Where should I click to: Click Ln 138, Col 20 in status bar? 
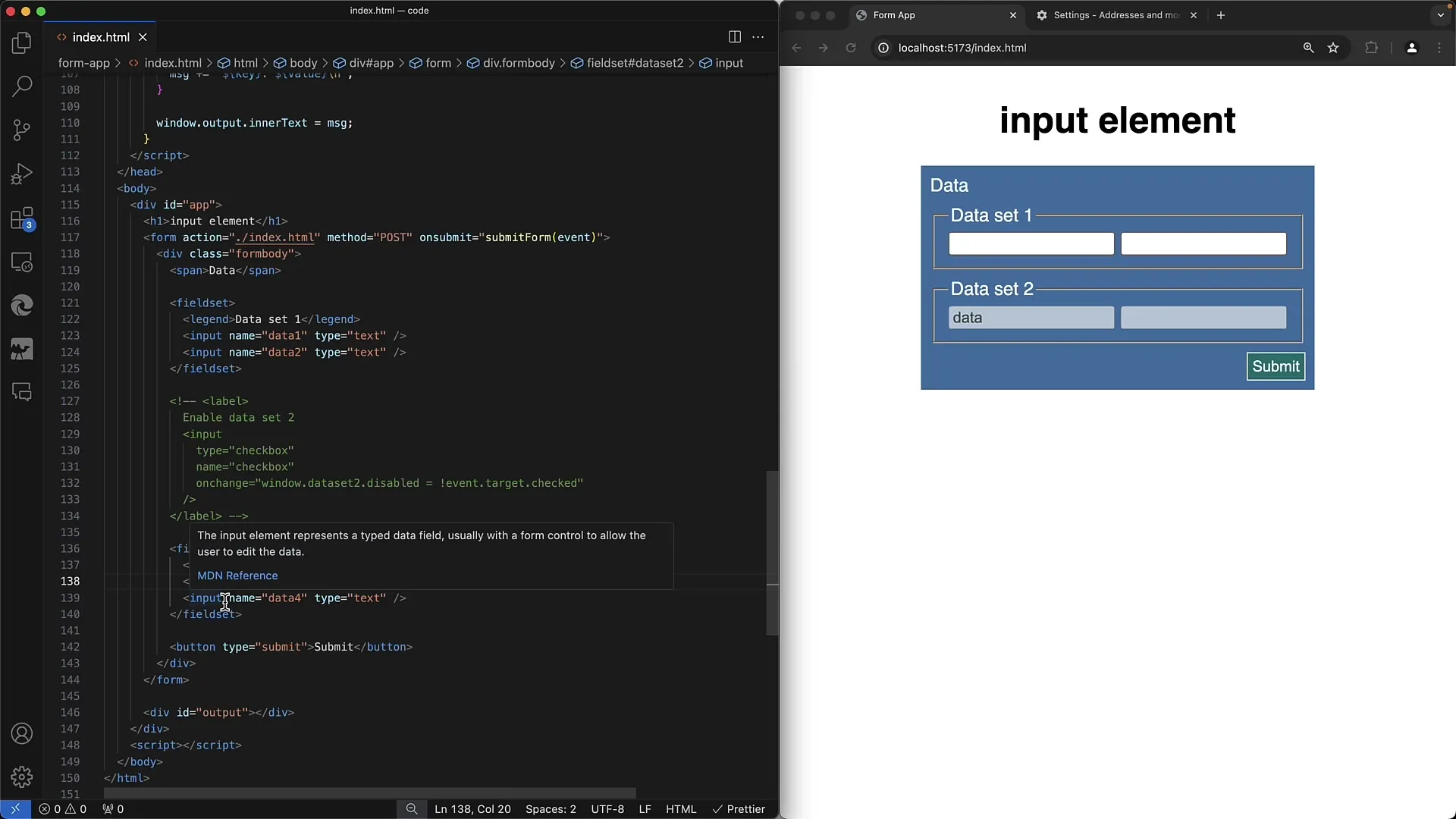(472, 809)
